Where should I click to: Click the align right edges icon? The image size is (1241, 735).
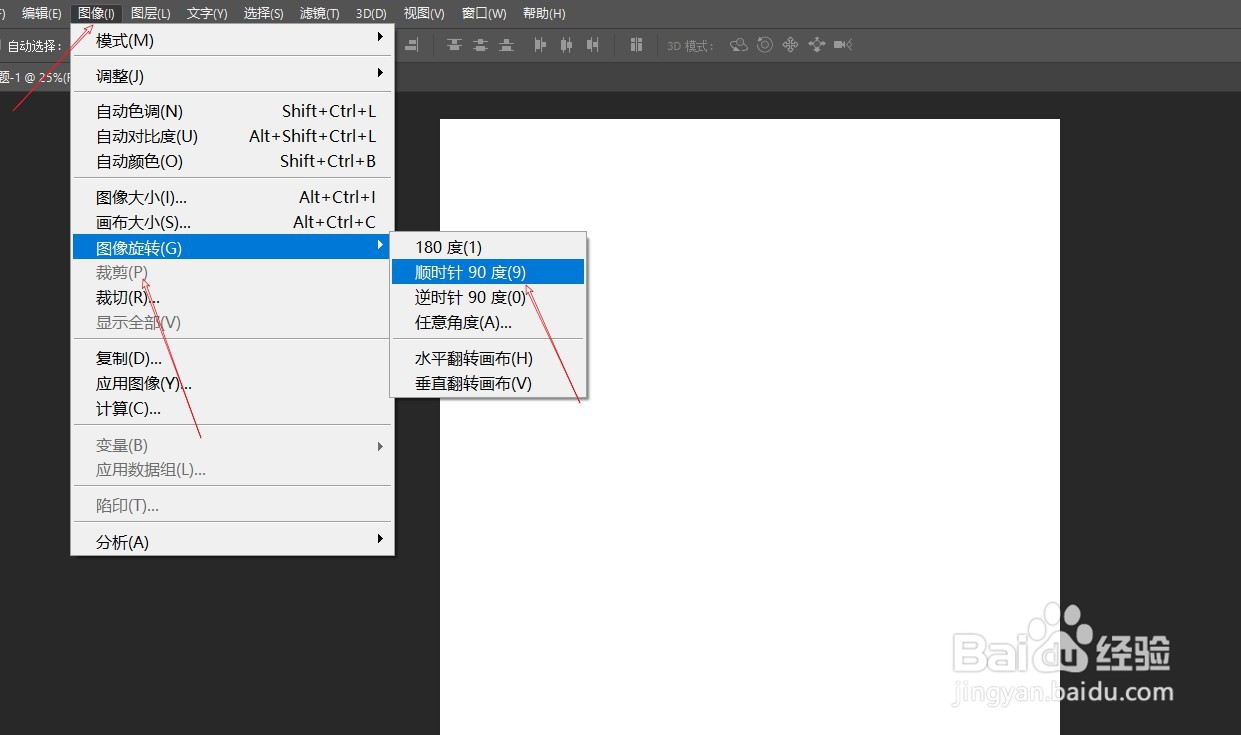(411, 45)
